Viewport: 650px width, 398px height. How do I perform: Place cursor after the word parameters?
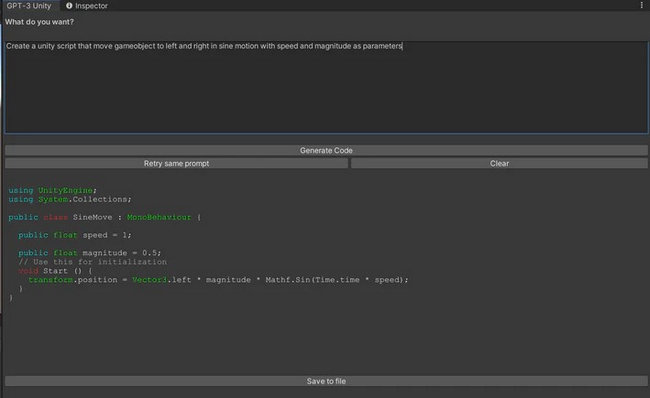point(403,46)
